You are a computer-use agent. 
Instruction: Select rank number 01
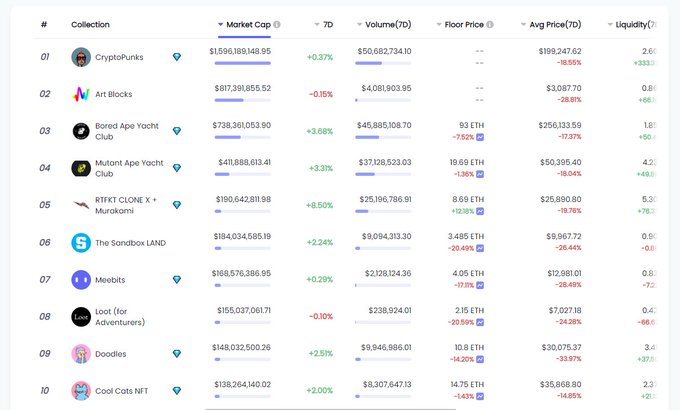(x=45, y=57)
